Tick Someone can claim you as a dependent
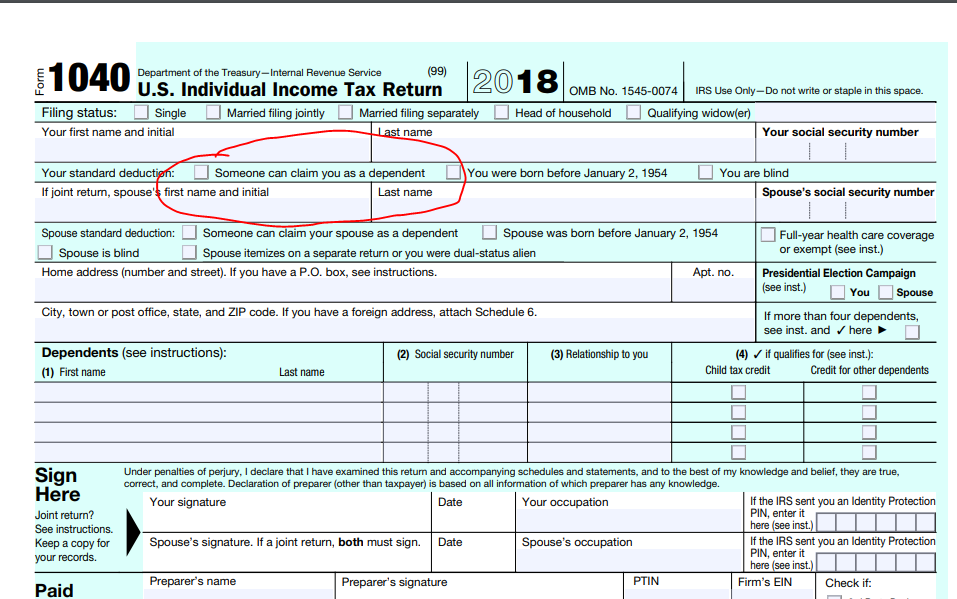957x599 pixels. click(x=201, y=172)
